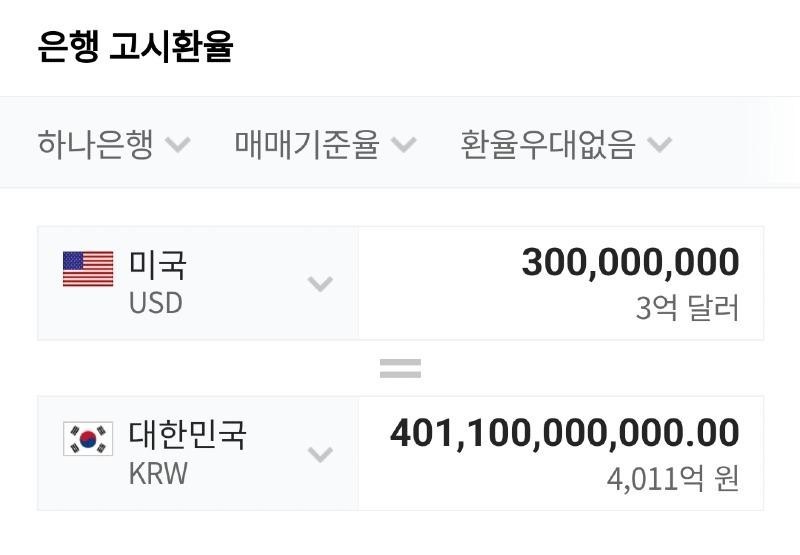Open the 환율우대없음 preferential rate dropdown
This screenshot has height=555, width=800.
pos(548,145)
